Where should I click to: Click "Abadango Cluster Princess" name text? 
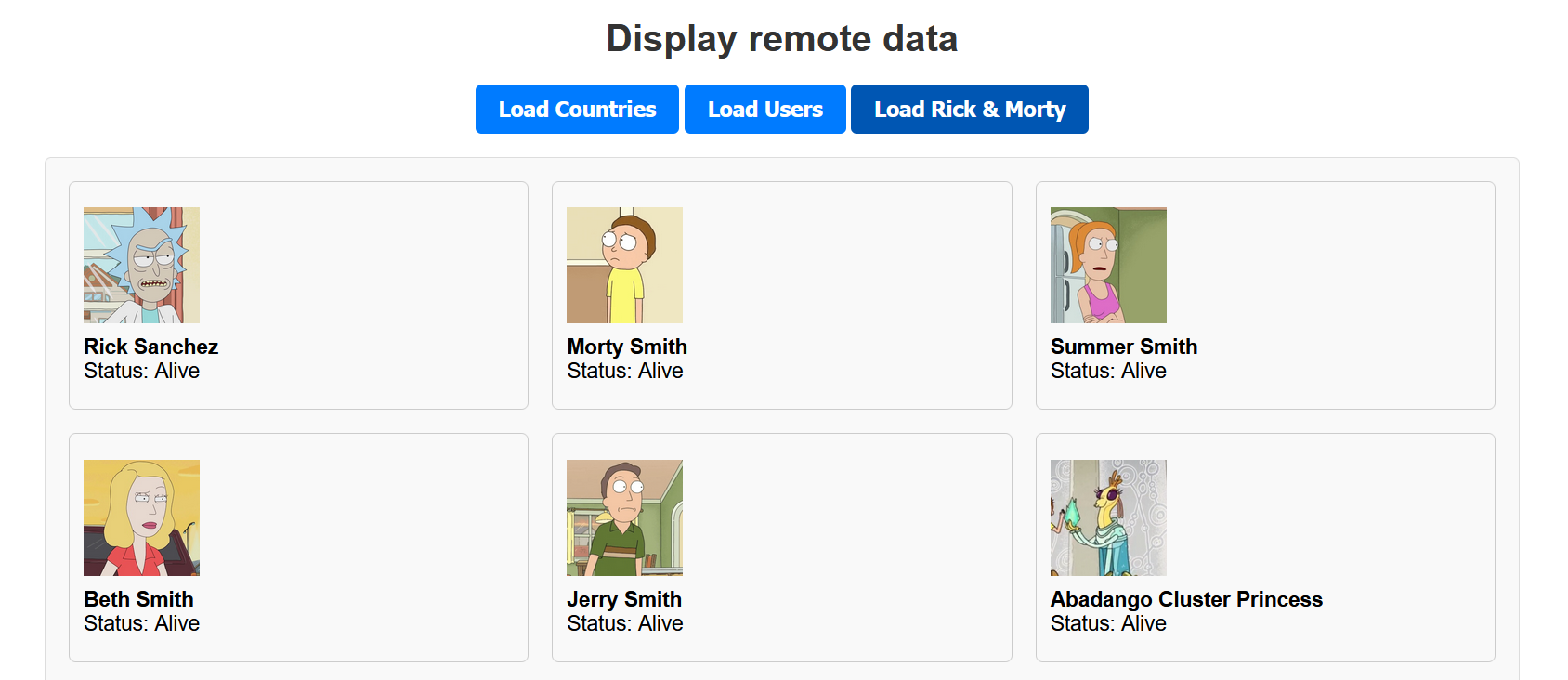tap(1186, 599)
